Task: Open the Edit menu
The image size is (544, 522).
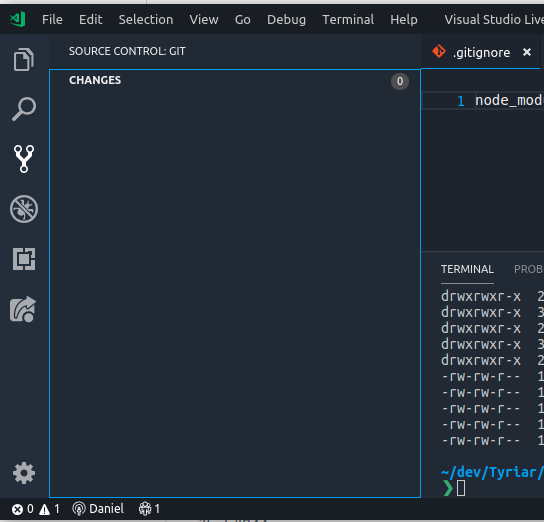Action: pyautogui.click(x=91, y=19)
